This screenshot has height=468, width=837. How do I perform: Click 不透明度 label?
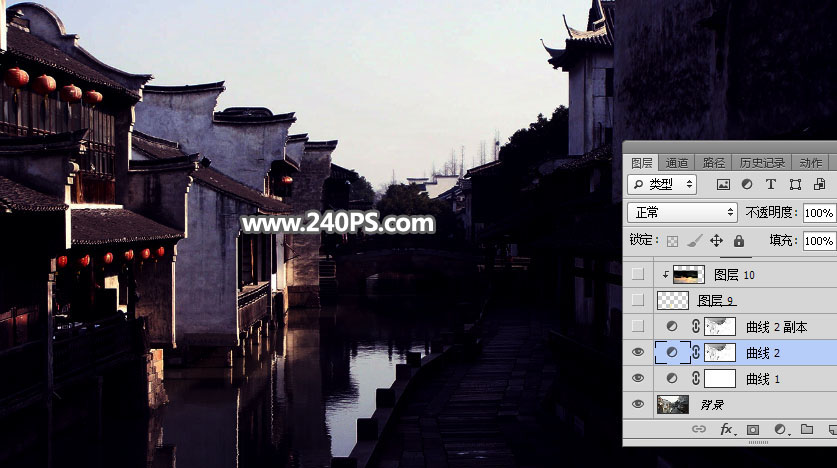(x=769, y=213)
